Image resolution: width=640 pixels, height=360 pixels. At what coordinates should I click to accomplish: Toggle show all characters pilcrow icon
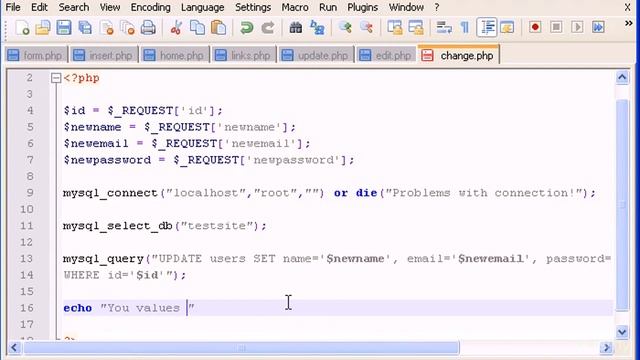464,28
